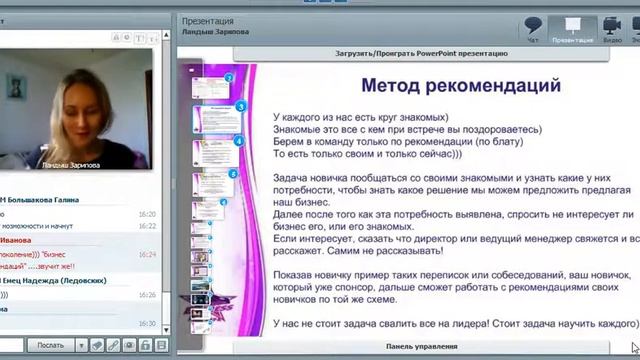Image resolution: width=640 pixels, height=360 pixels.
Task: Click the slide title Метод рекомендаций
Action: 461,85
